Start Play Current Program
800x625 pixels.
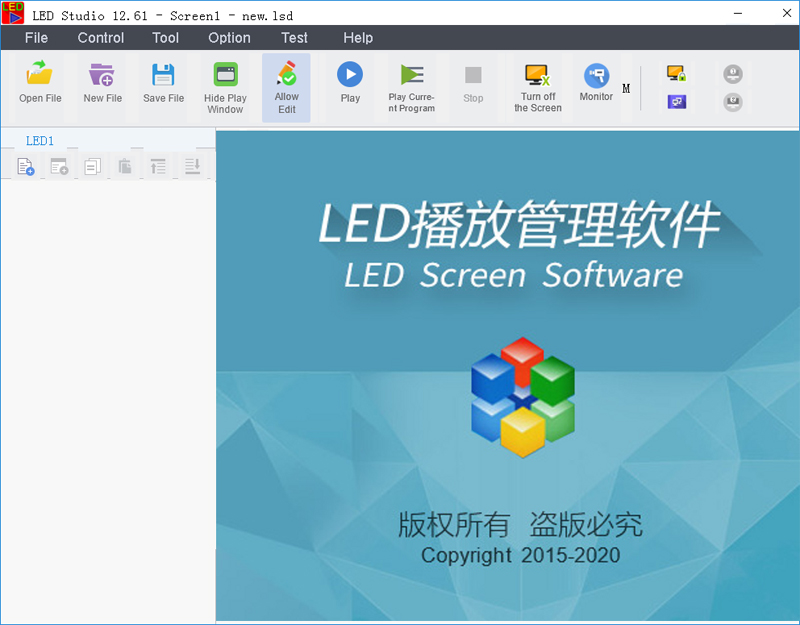pos(414,85)
